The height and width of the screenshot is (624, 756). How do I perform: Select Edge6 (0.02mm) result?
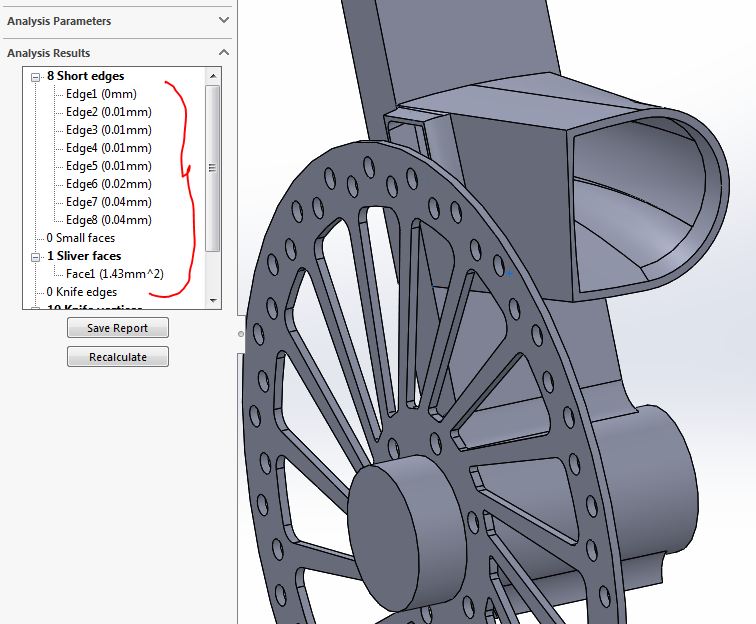coord(108,184)
